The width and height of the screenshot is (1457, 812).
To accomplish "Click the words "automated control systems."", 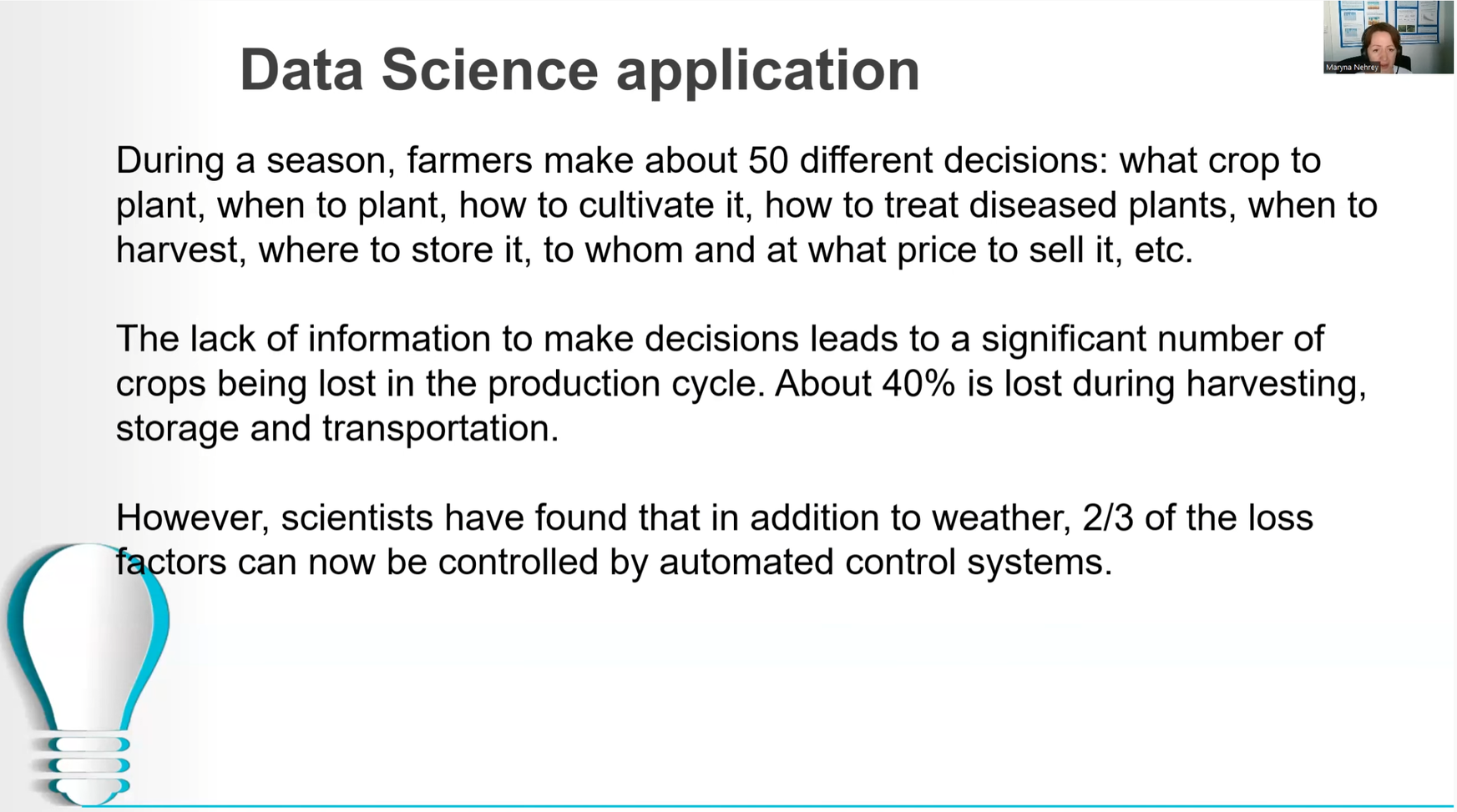I will (x=886, y=562).
